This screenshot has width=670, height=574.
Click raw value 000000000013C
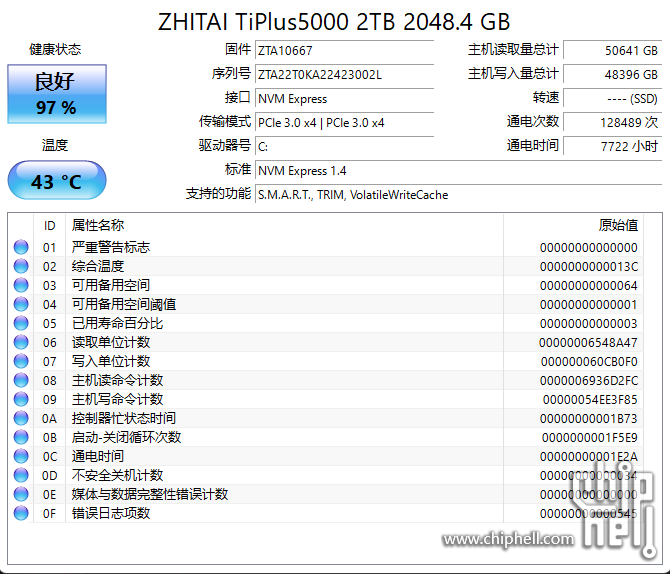589,266
